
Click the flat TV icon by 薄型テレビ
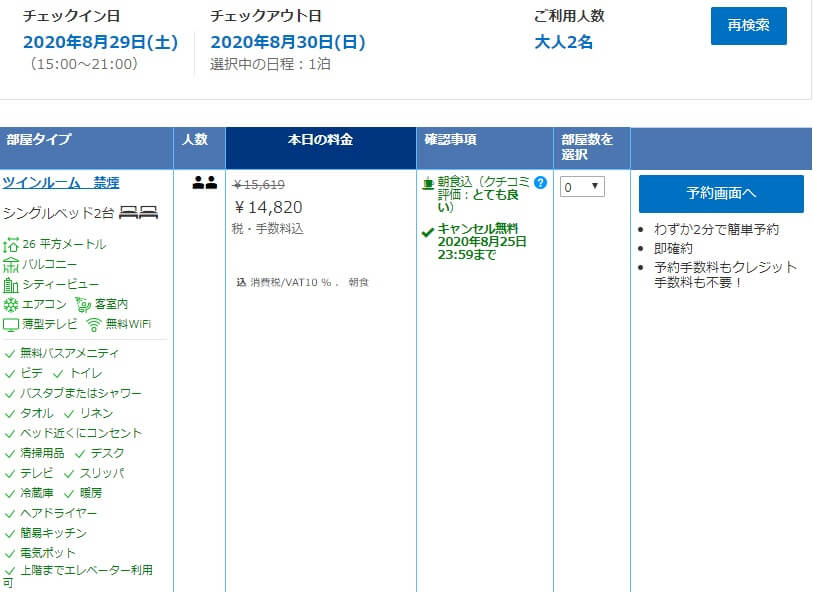tap(10, 325)
